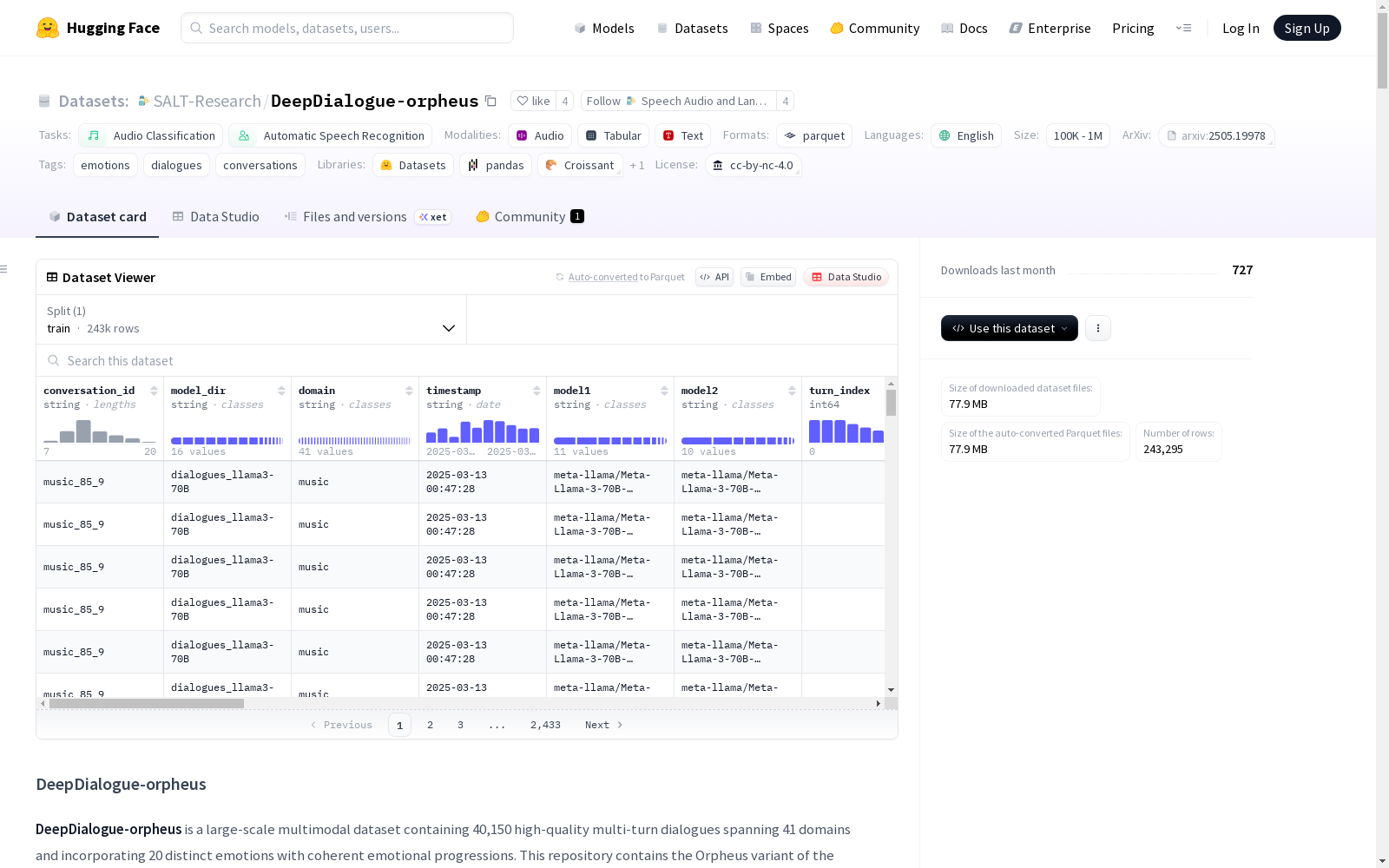The width and height of the screenshot is (1389, 868).
Task: Open the SALT-Research organization link
Action: [207, 101]
